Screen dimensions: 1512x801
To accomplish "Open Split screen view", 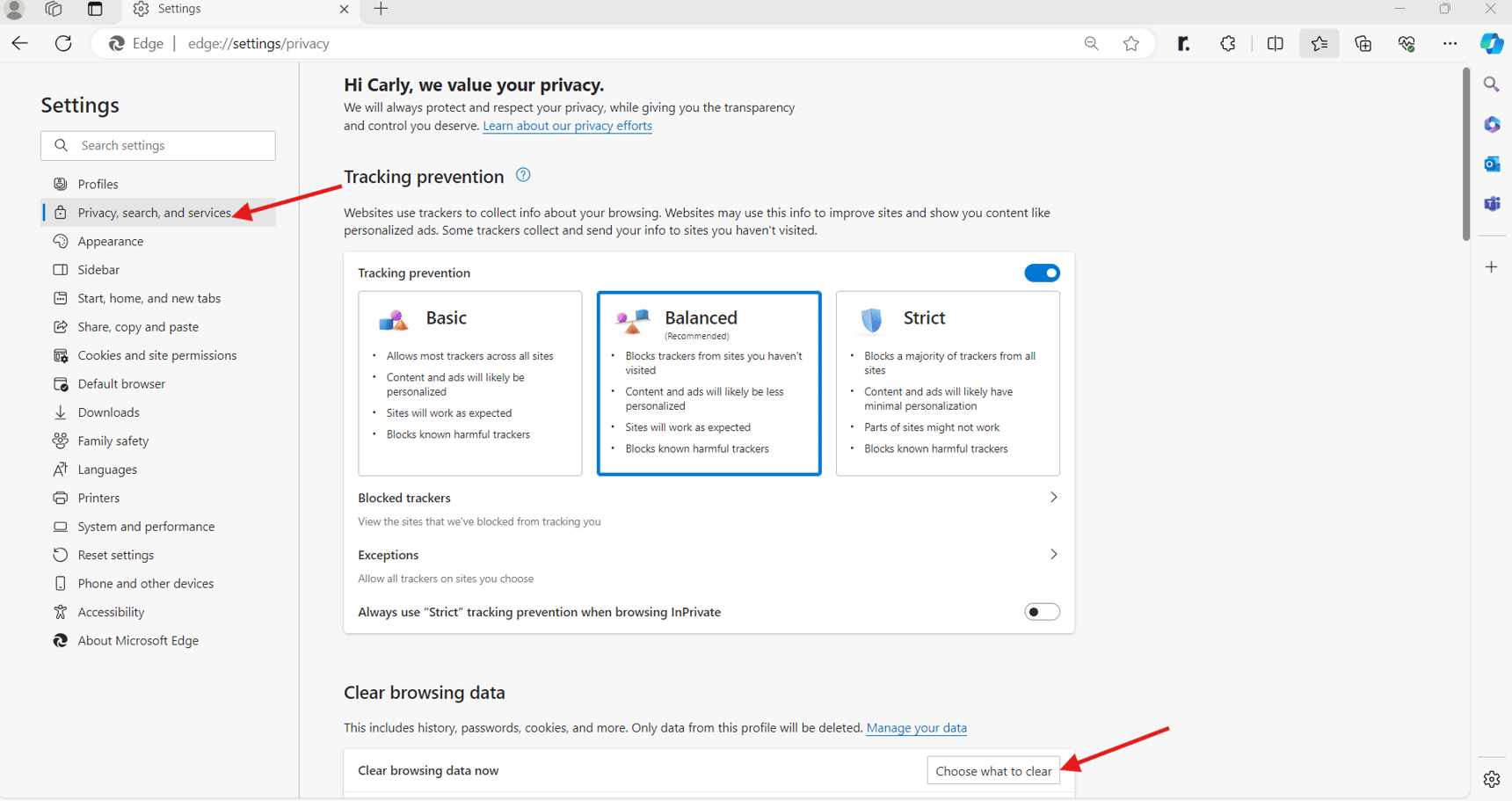I will (x=1275, y=43).
